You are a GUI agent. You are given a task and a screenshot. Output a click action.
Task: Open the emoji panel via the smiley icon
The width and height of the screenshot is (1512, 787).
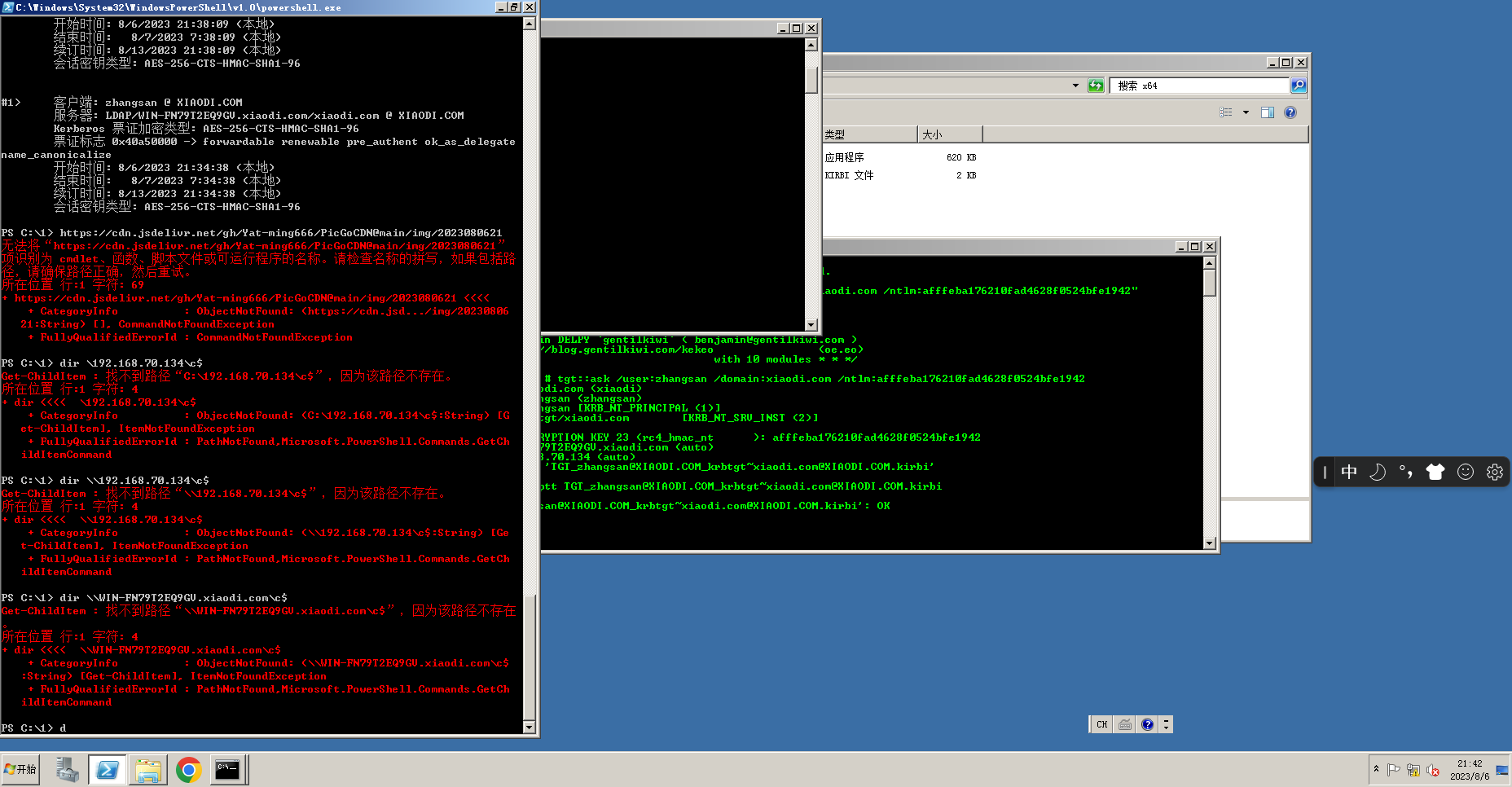pos(1466,472)
